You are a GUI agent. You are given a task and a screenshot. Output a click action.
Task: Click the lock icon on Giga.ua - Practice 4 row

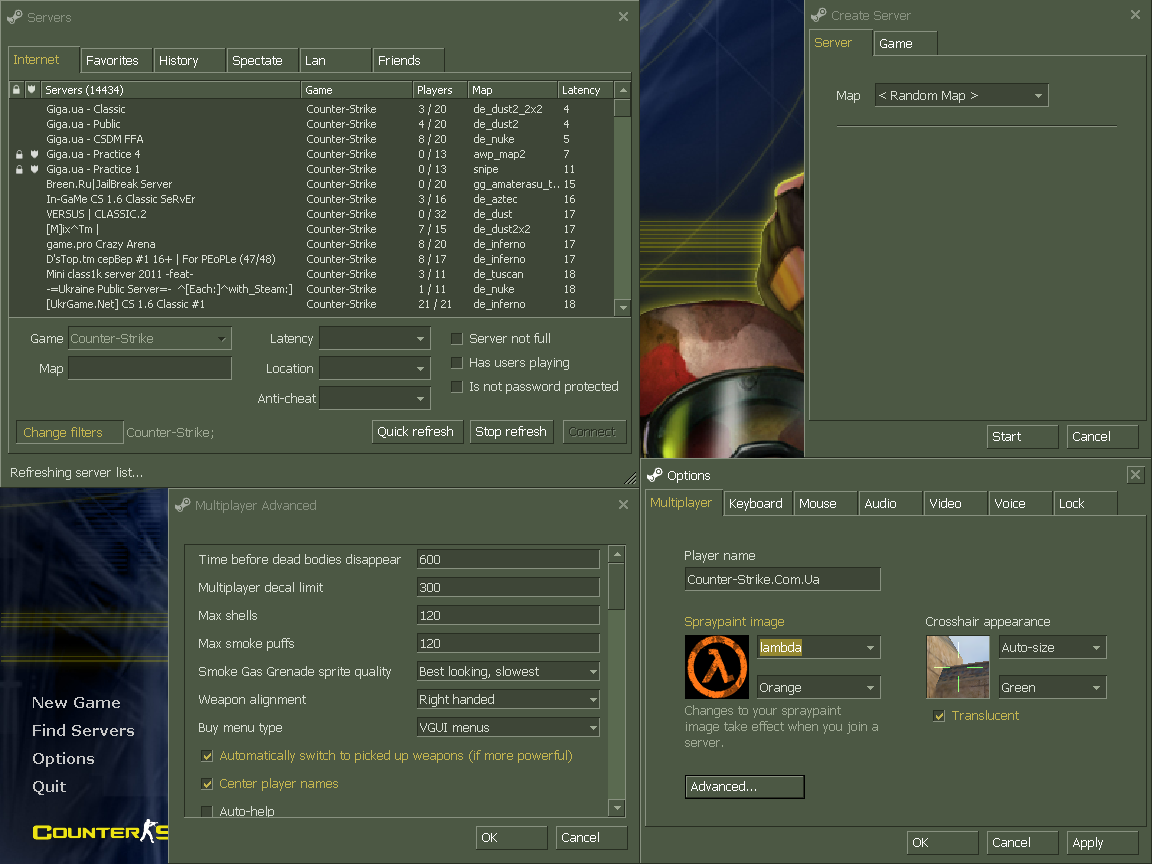point(19,154)
